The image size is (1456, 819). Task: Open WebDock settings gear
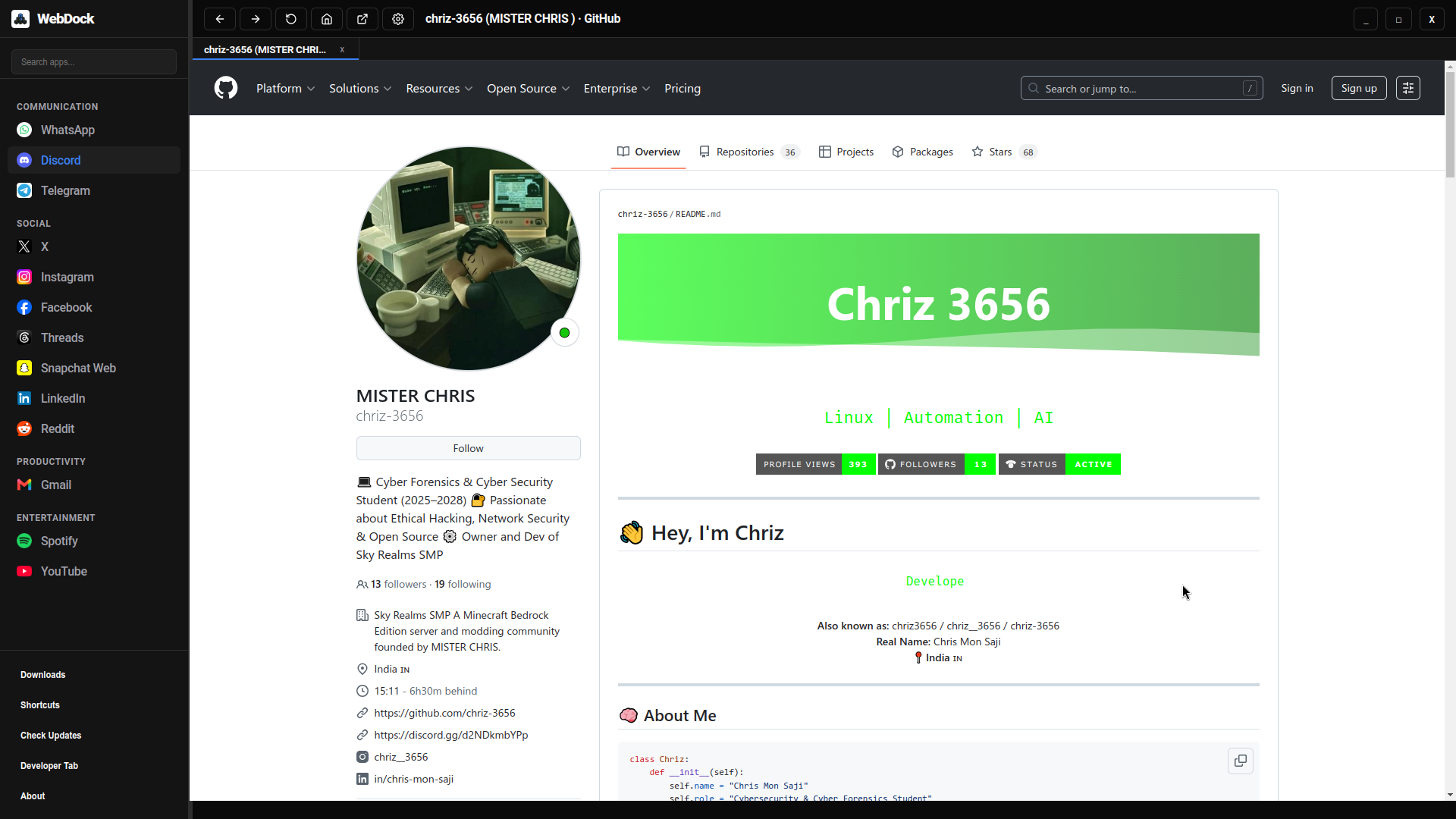tap(398, 19)
